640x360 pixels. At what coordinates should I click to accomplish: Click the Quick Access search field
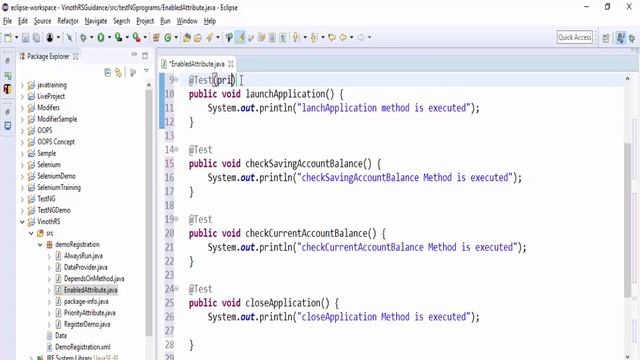click(x=574, y=37)
